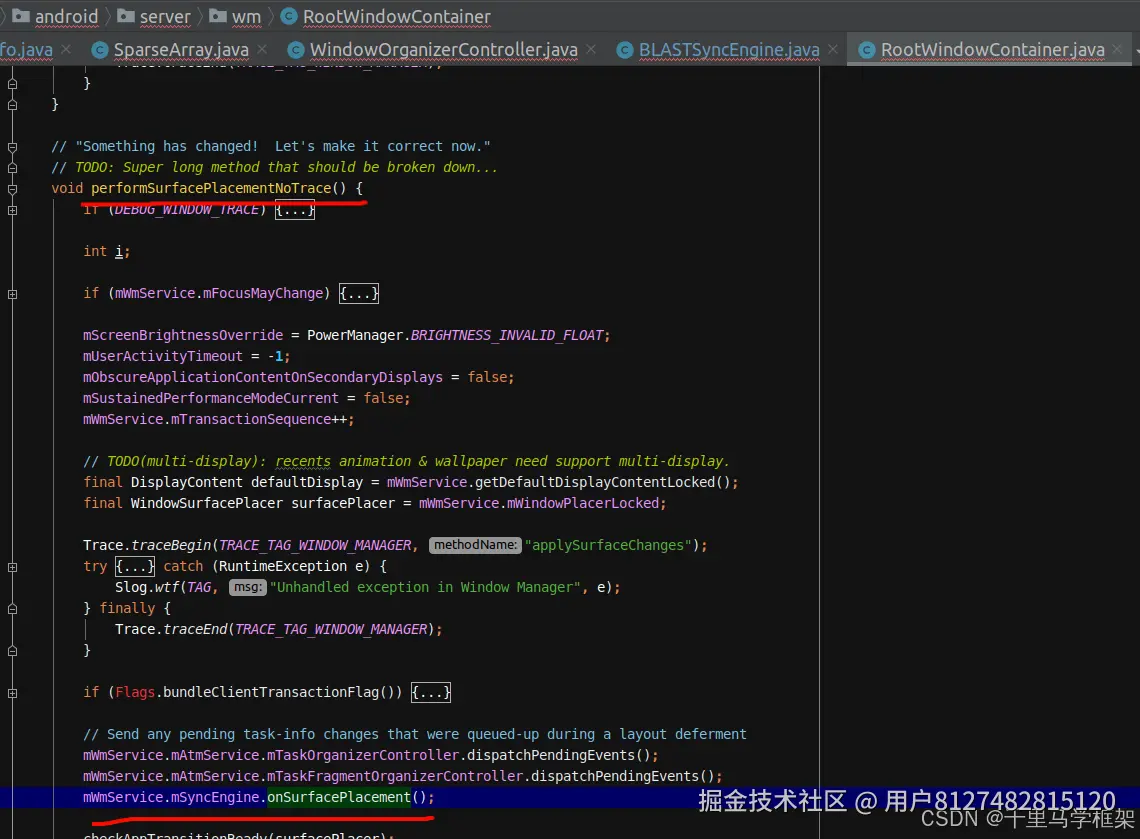Image resolution: width=1140 pixels, height=839 pixels.
Task: Click traceEnd method call
Action: pos(195,630)
